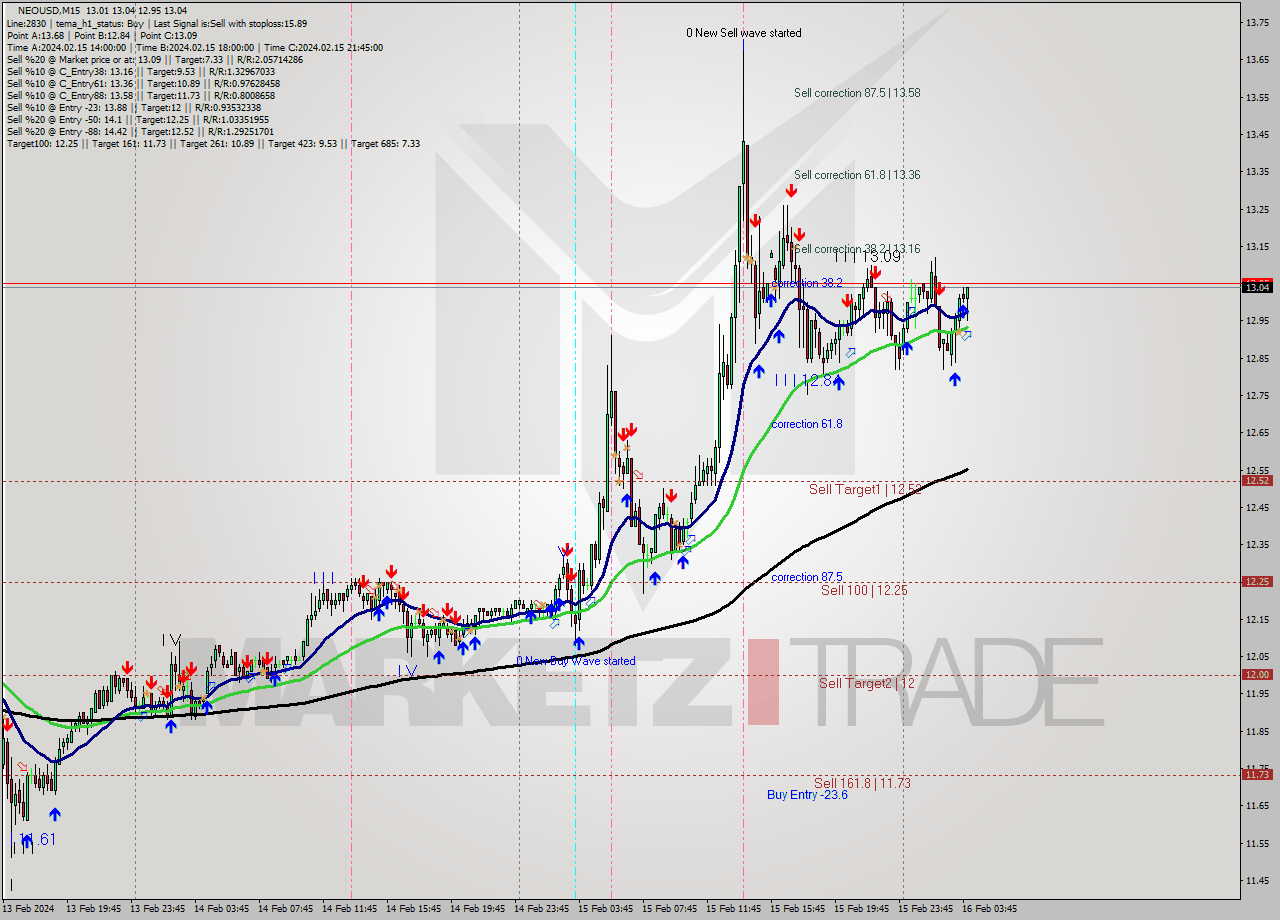Click the blue 'correction 38.2' label

(x=806, y=283)
